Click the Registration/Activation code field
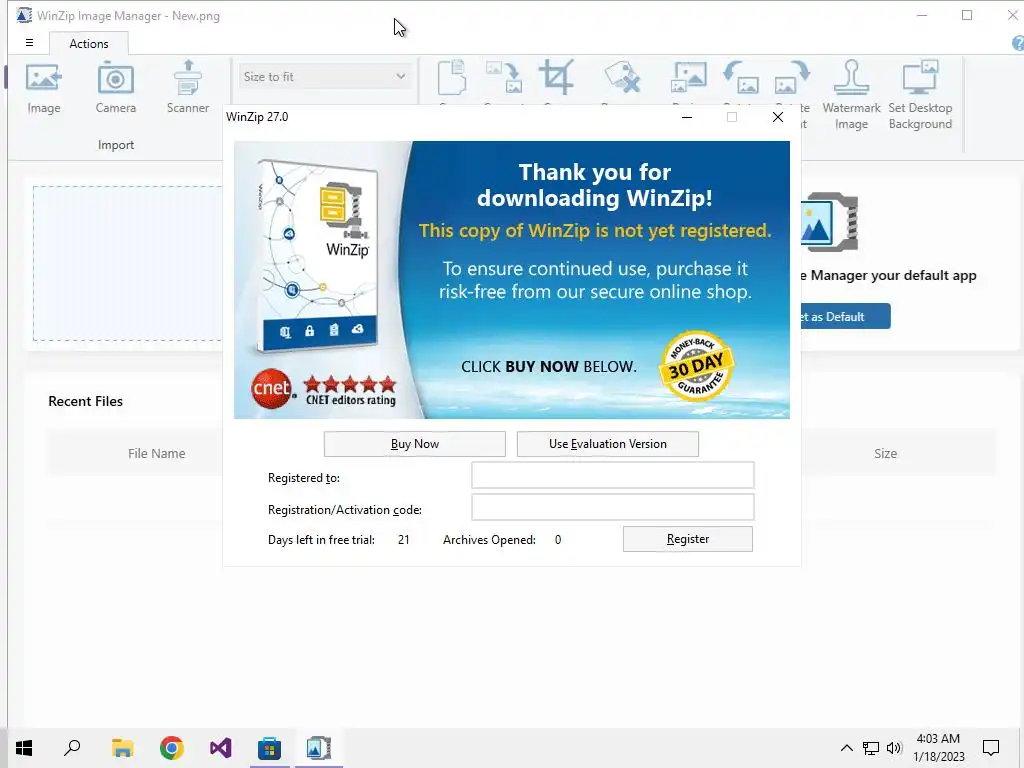1024x768 pixels. [x=613, y=507]
